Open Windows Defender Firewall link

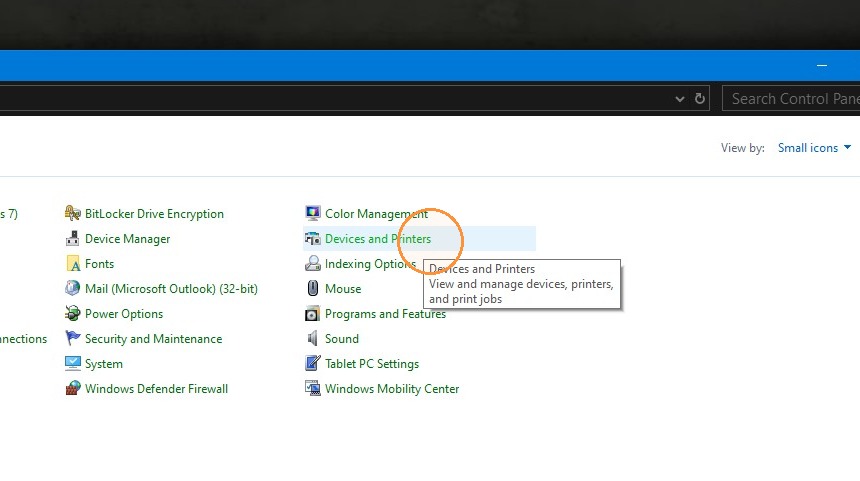click(x=156, y=389)
